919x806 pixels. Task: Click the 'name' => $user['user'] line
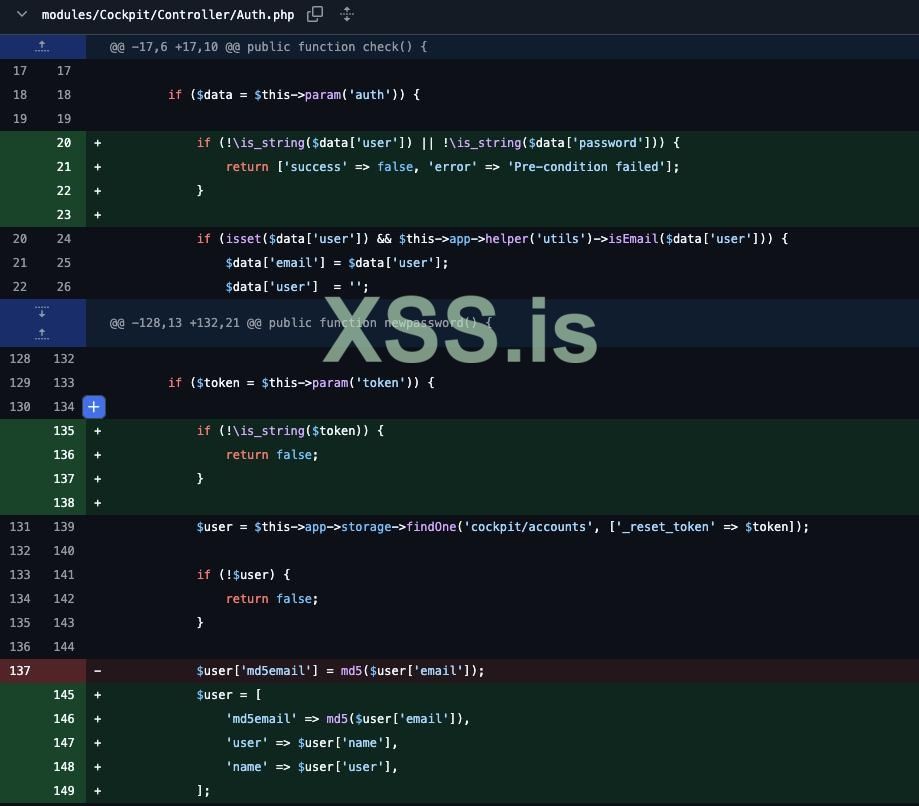coord(312,767)
